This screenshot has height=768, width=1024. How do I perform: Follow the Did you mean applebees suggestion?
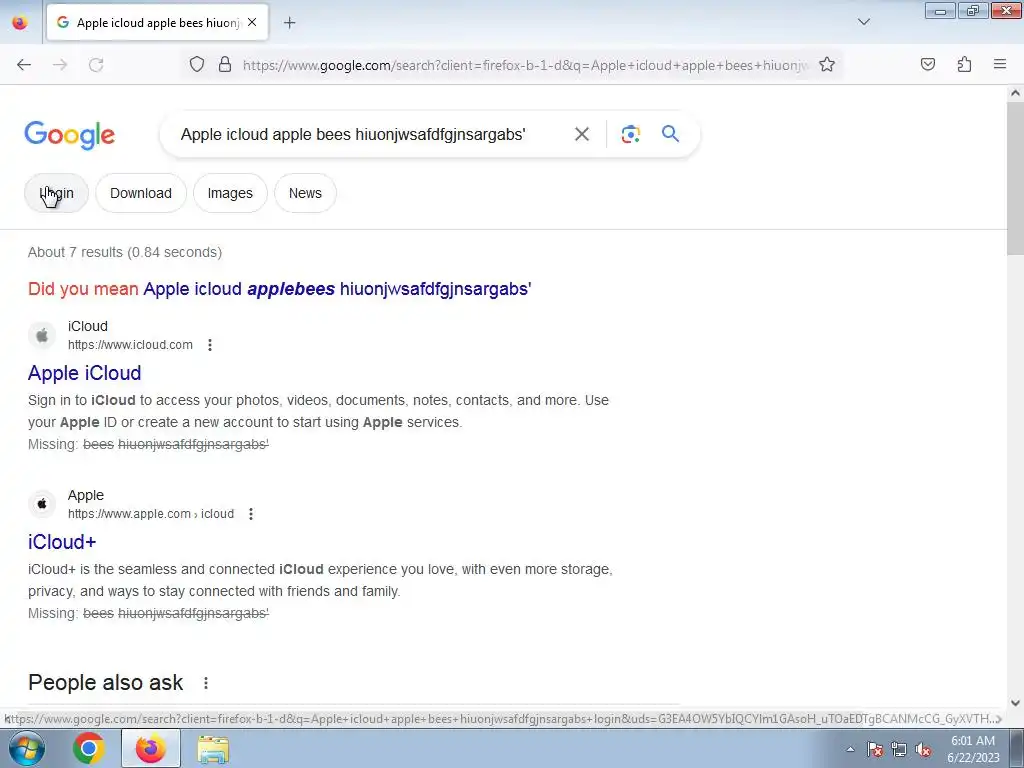click(337, 289)
